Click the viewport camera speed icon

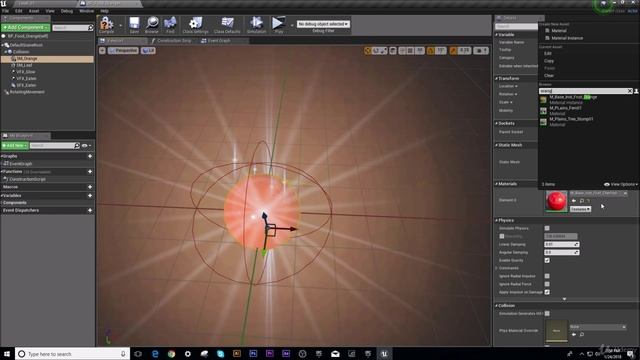[x=480, y=51]
